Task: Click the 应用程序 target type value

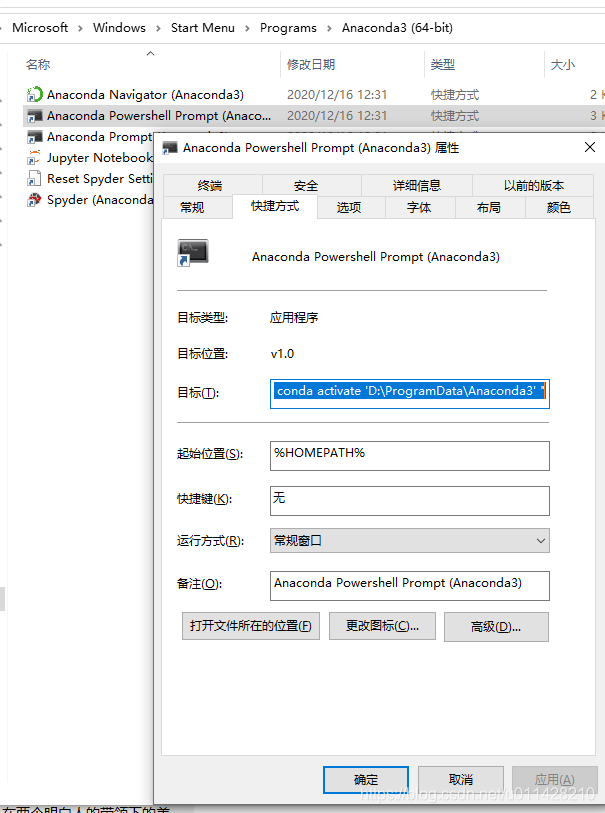Action: point(294,317)
